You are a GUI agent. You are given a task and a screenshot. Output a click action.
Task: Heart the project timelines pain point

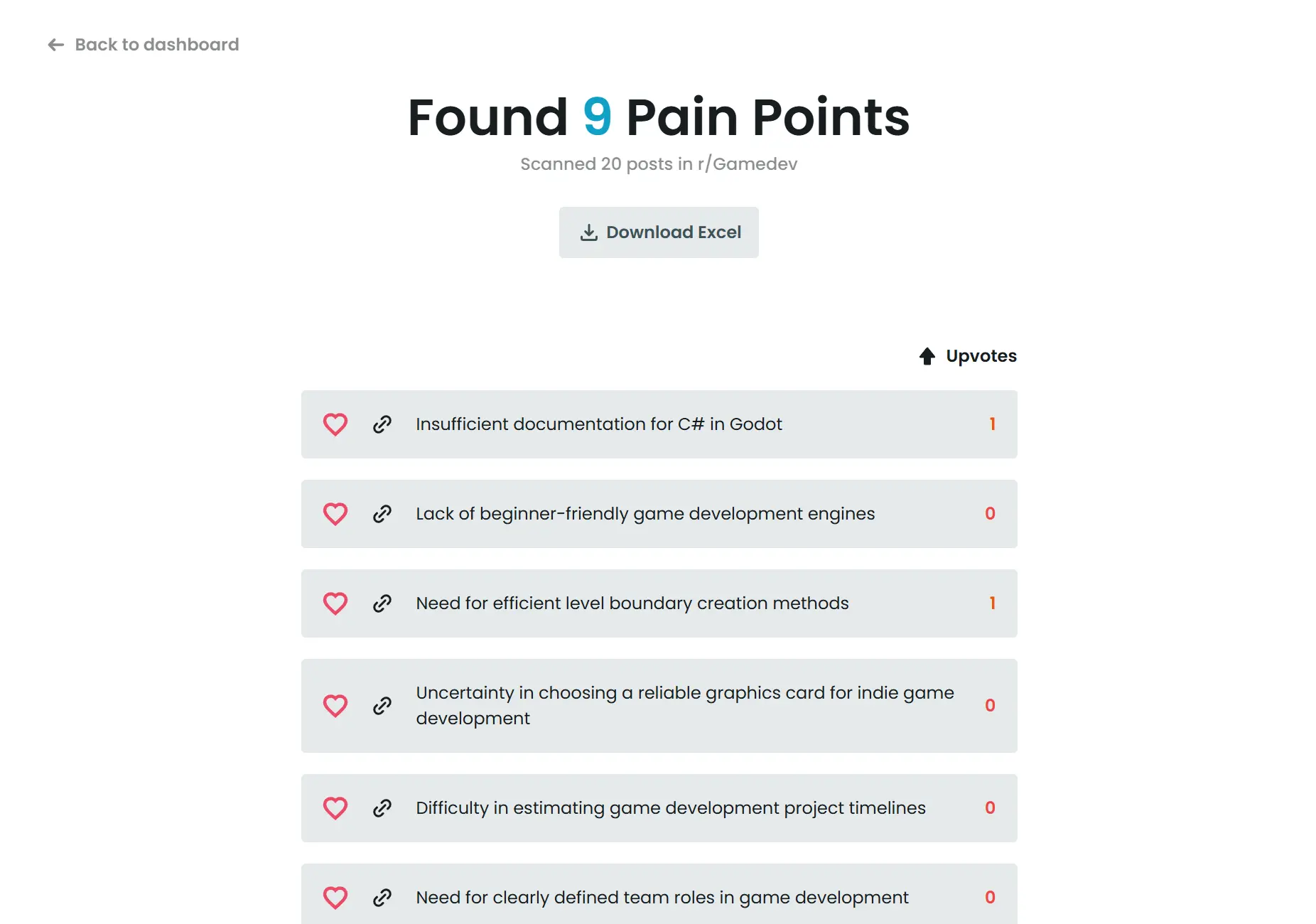coord(335,808)
